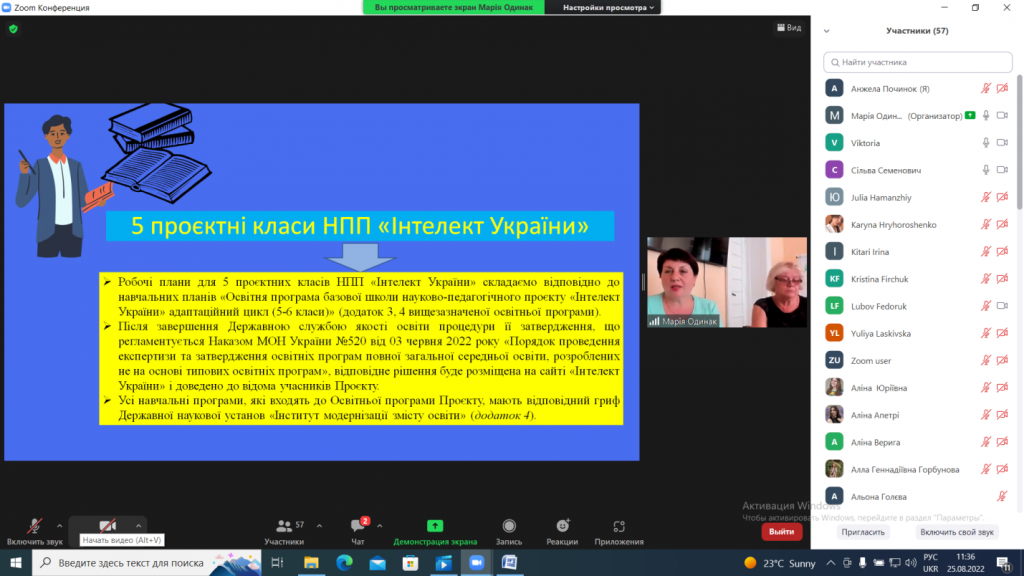Select participant Julia Hamanzhiy
The width and height of the screenshot is (1024, 576).
click(918, 197)
